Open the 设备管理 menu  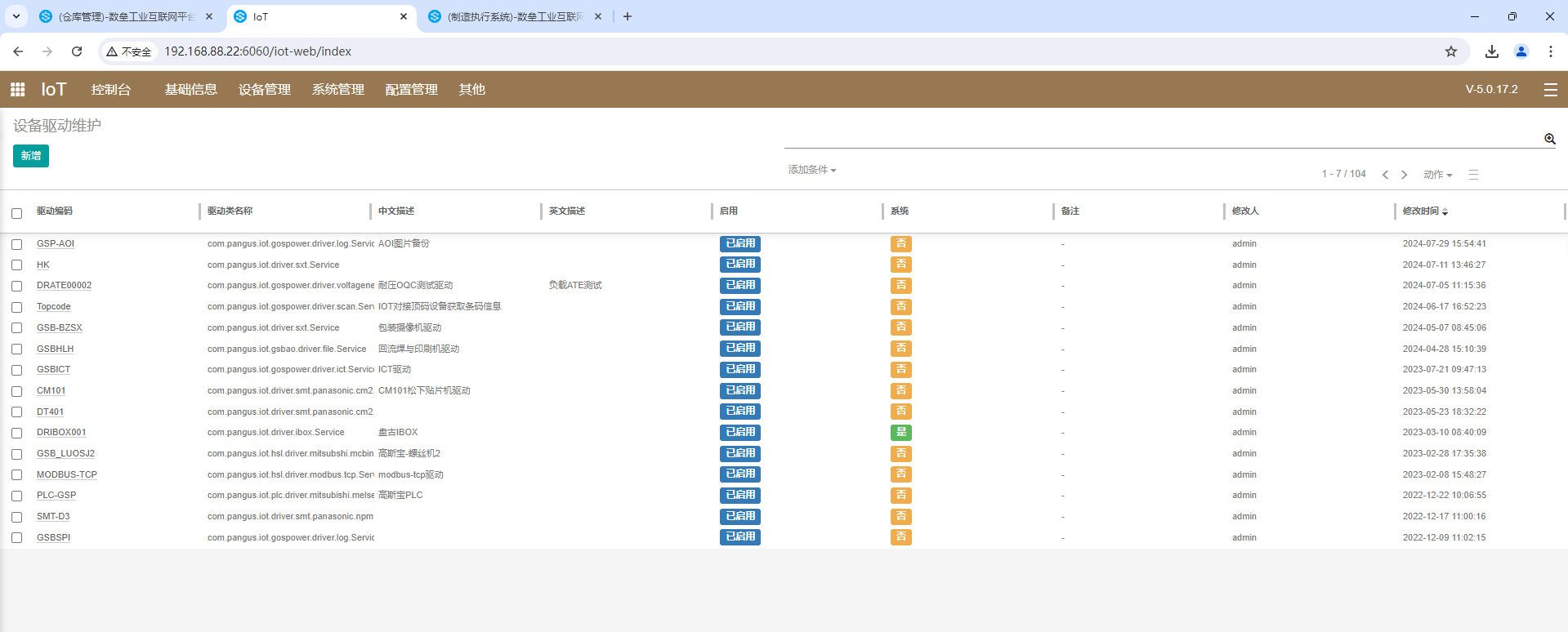[x=264, y=89]
